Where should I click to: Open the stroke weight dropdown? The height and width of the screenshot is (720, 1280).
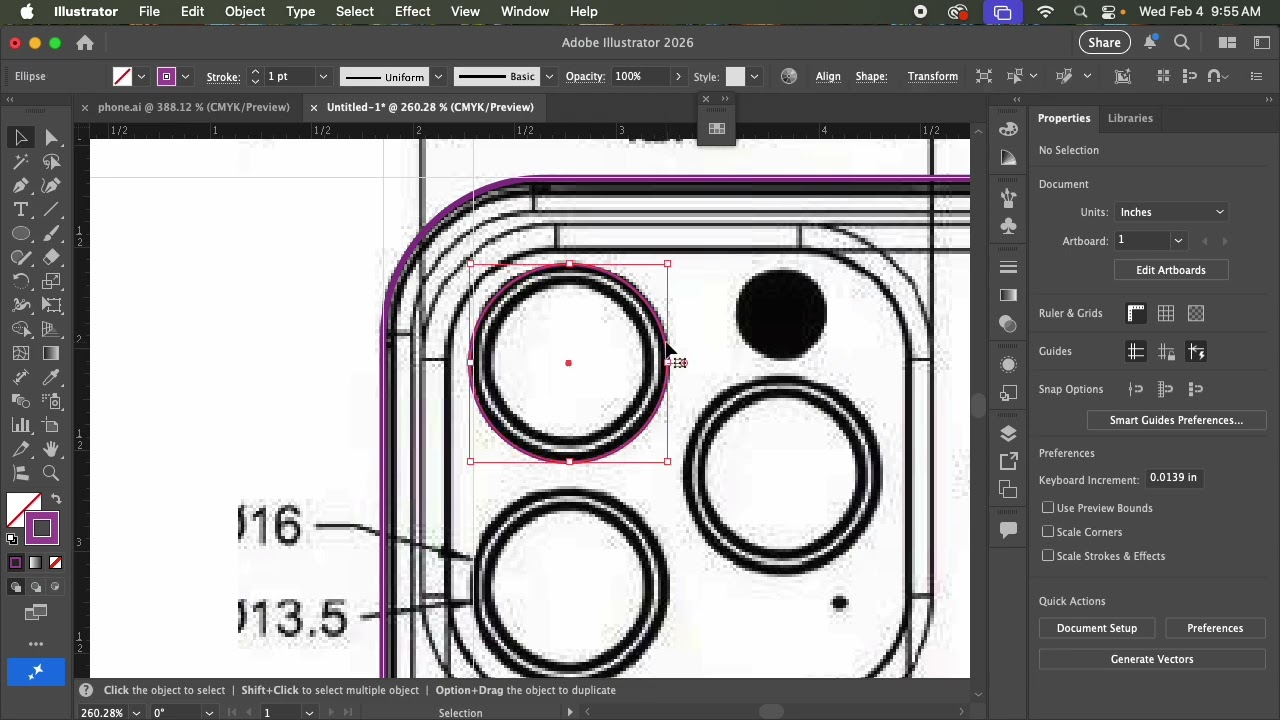click(323, 77)
